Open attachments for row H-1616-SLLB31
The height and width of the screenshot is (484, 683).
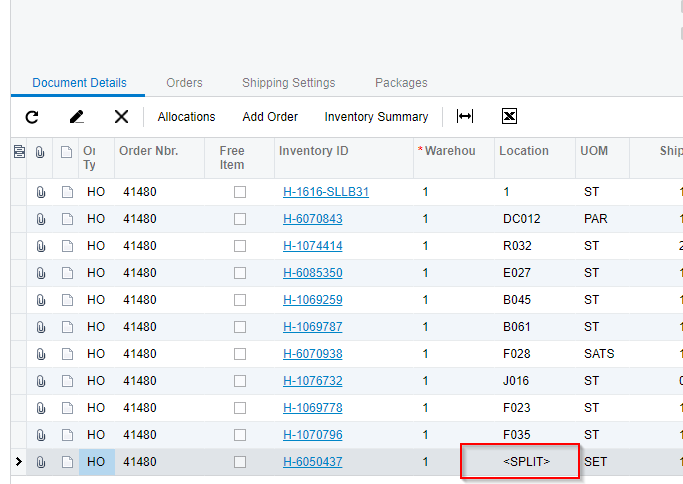41,192
